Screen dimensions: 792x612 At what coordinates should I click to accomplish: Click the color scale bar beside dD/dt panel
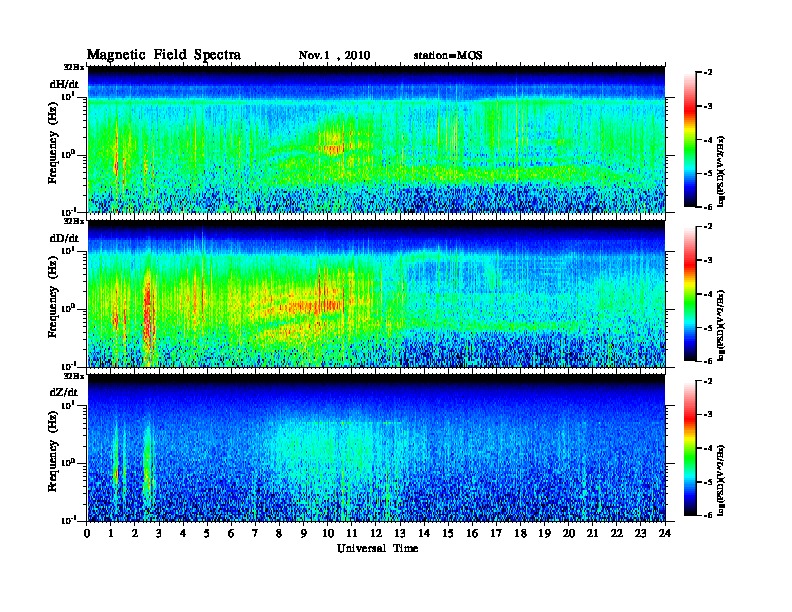click(x=690, y=294)
